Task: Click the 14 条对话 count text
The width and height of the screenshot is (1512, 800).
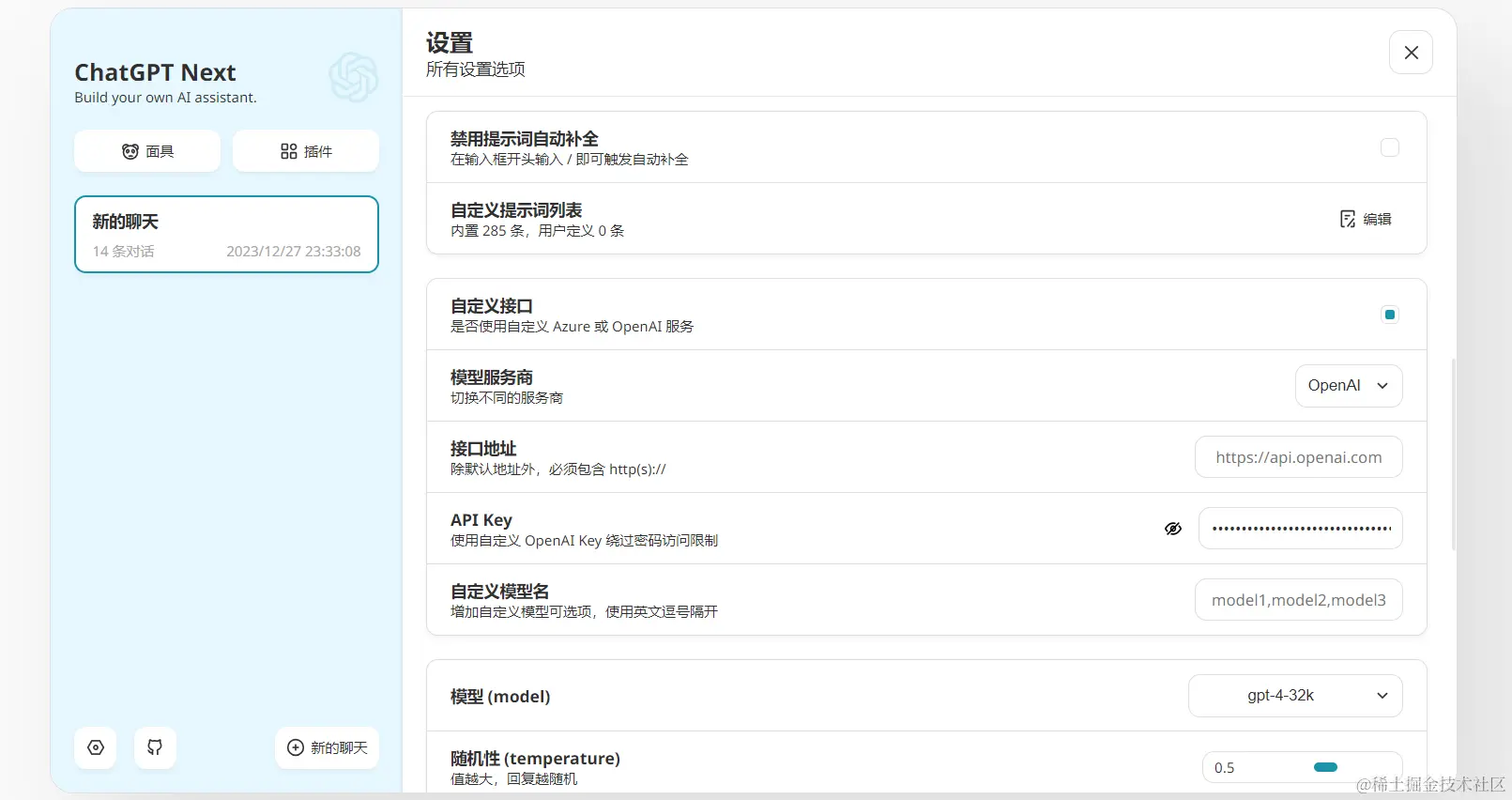Action: pos(123,252)
